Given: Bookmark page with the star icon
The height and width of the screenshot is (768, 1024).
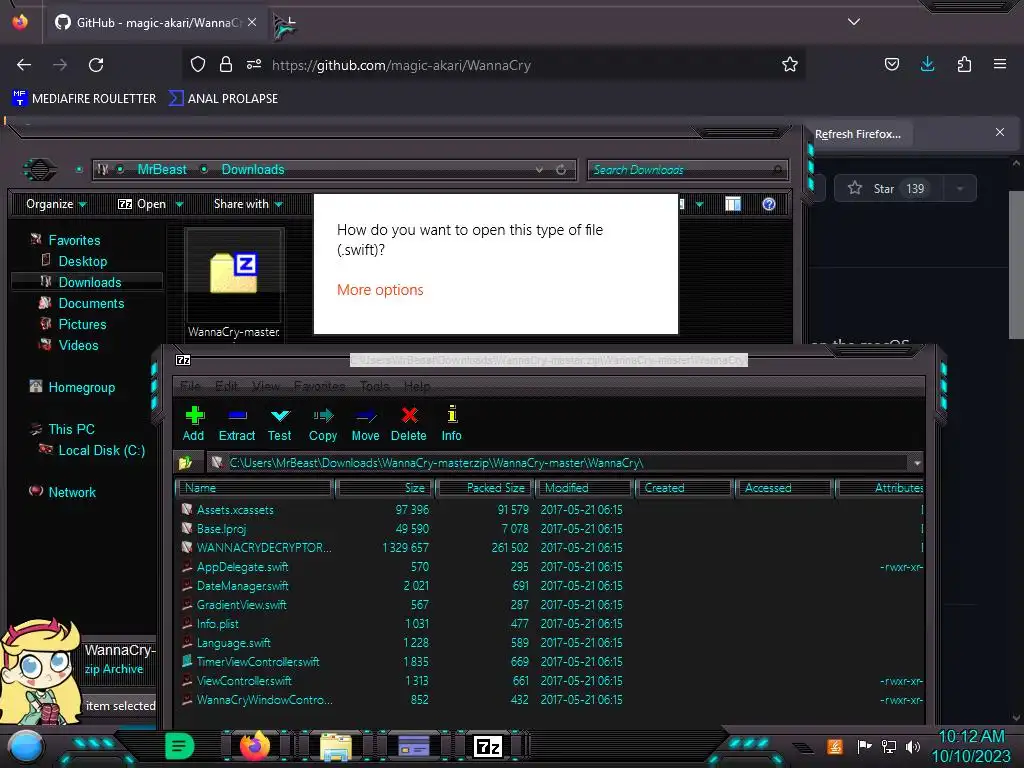Looking at the screenshot, I should 790,65.
